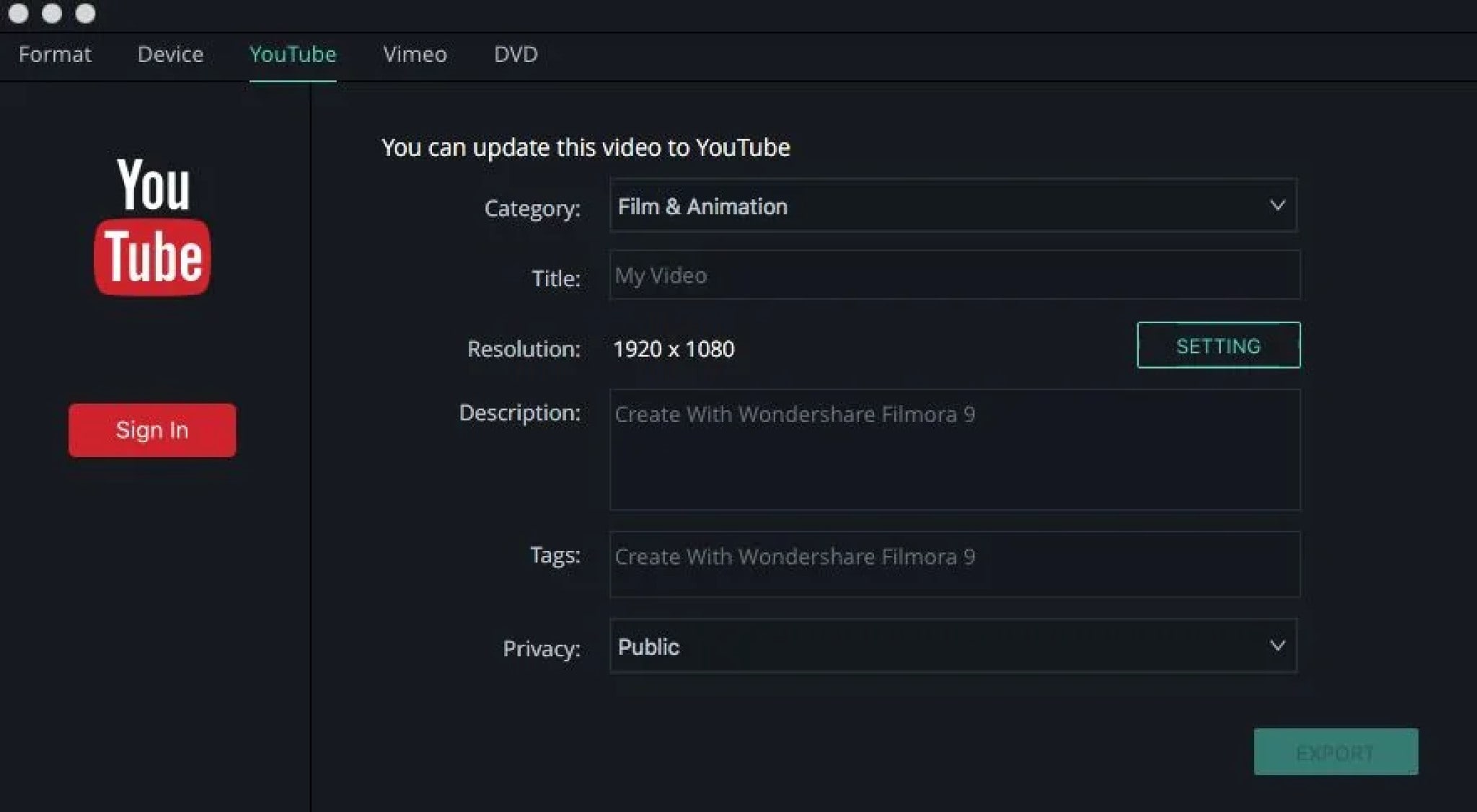Maximize the export window
Screen dimensions: 1477x812
pyautogui.click(x=85, y=14)
